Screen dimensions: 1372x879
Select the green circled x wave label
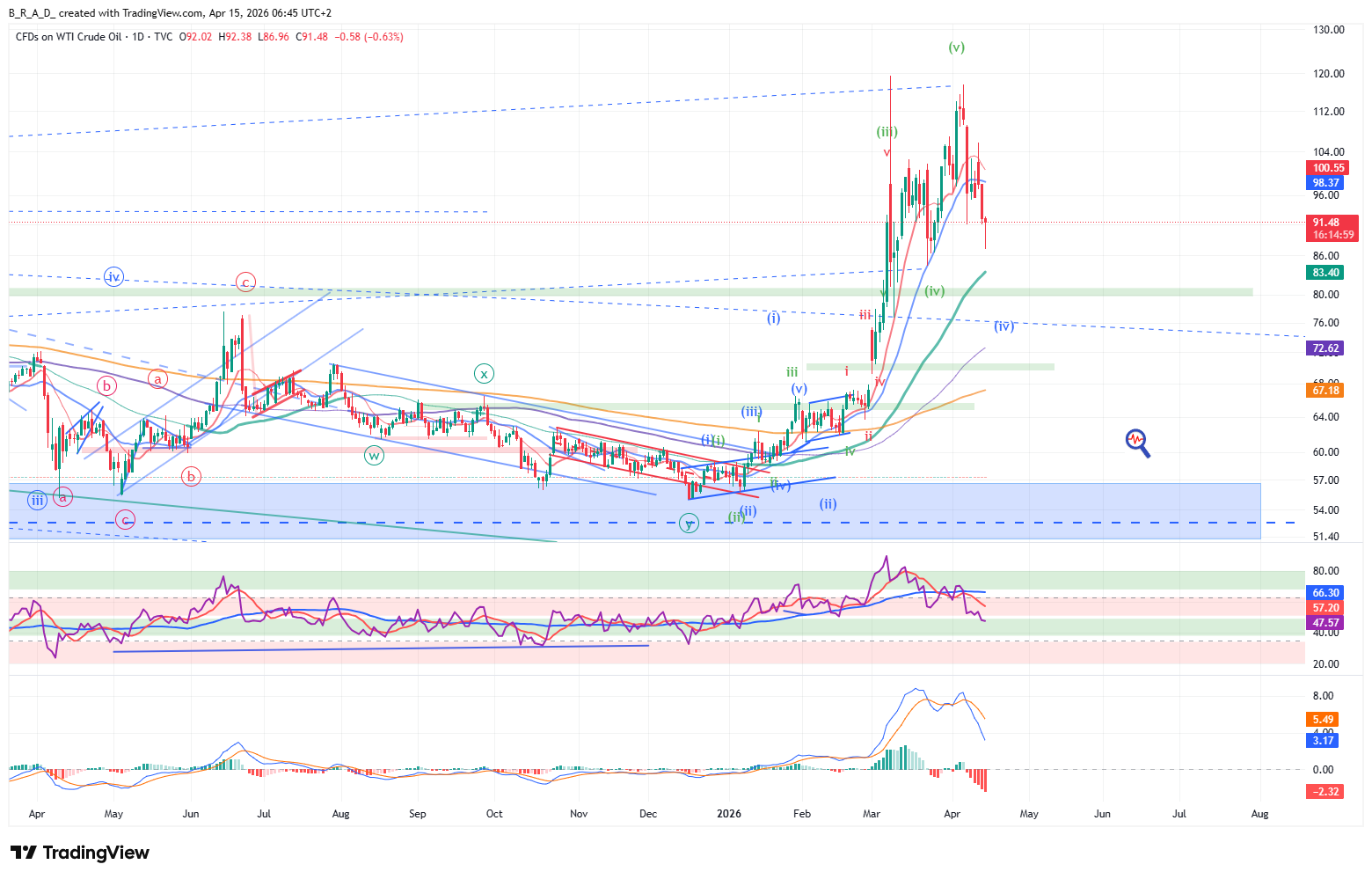coord(484,374)
